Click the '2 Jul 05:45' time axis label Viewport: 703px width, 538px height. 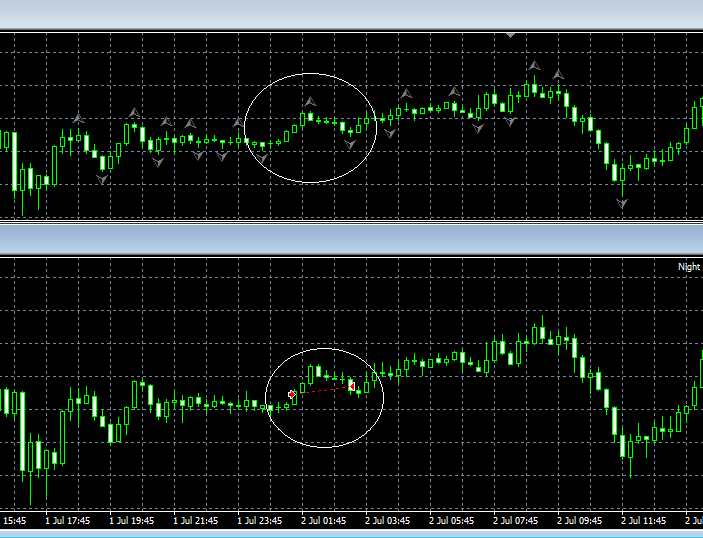pyautogui.click(x=452, y=521)
